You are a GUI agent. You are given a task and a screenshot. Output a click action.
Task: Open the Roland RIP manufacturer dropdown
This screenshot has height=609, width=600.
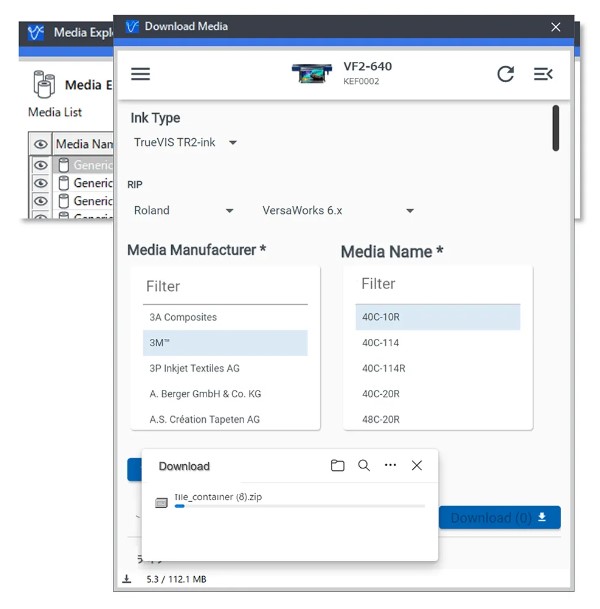point(183,211)
